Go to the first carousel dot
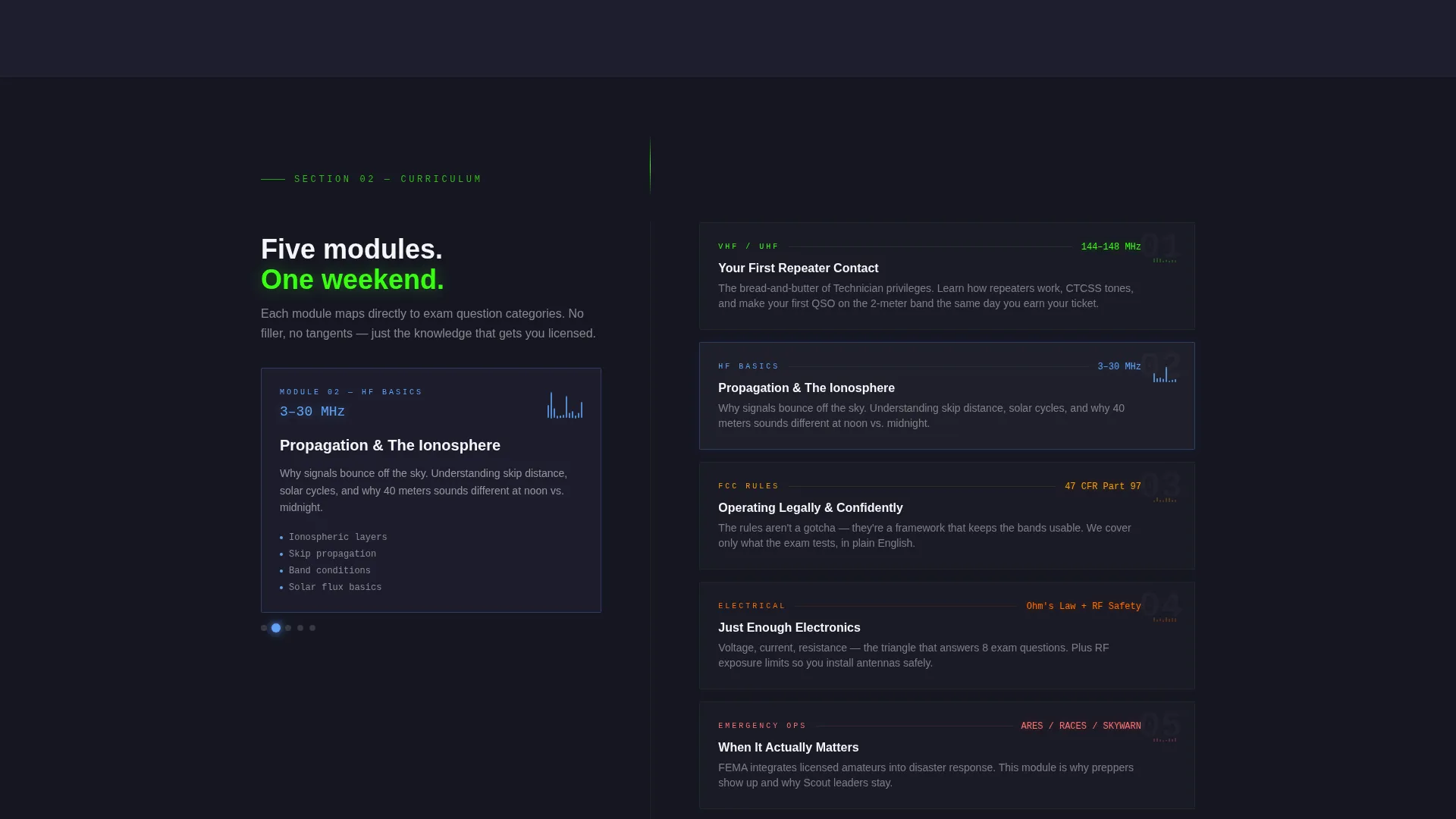Image resolution: width=1456 pixels, height=819 pixels. [x=264, y=628]
